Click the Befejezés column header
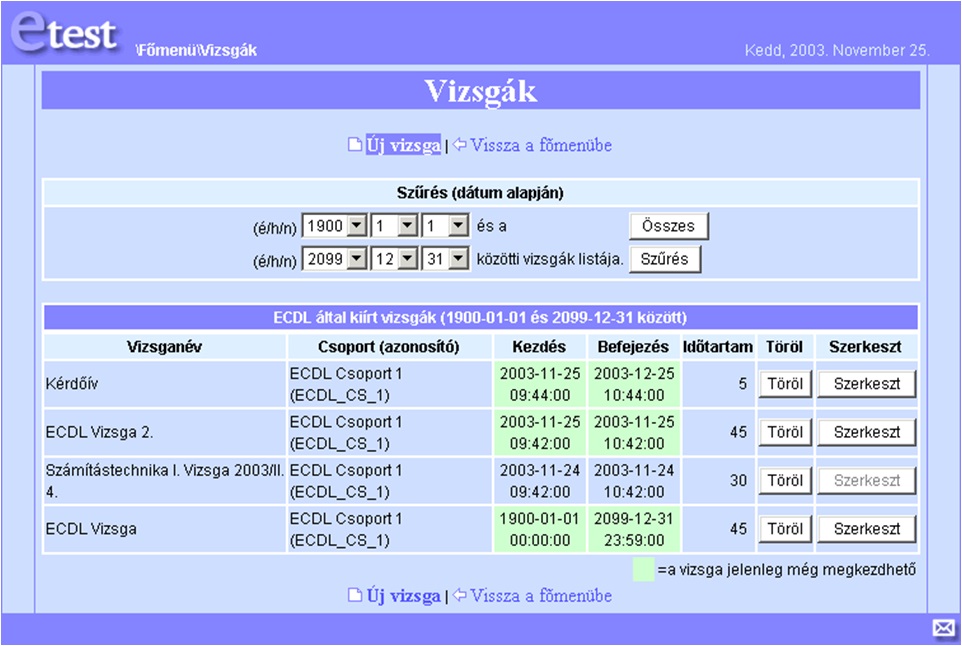 [x=633, y=347]
